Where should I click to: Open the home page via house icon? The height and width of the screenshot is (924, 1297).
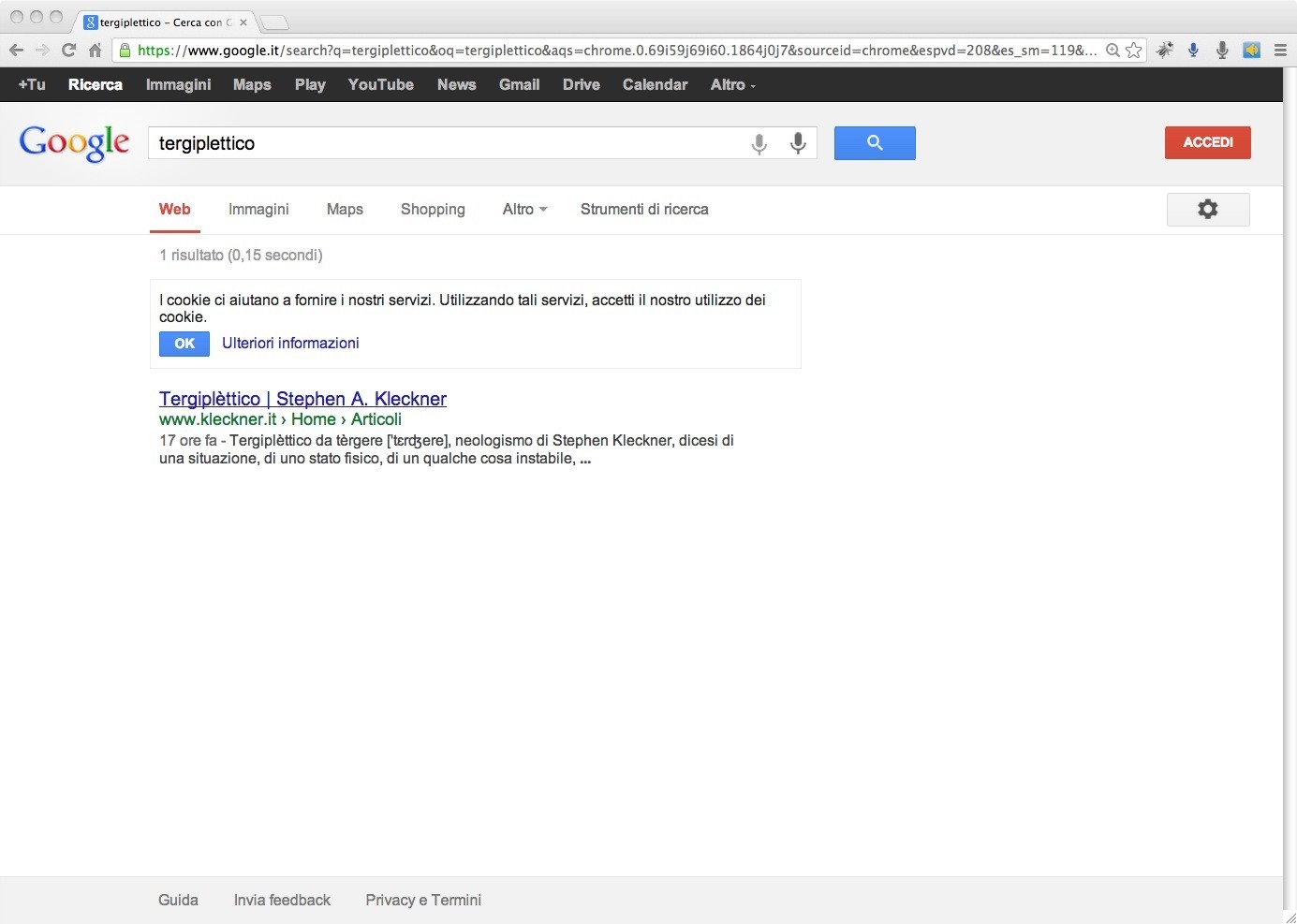(95, 51)
